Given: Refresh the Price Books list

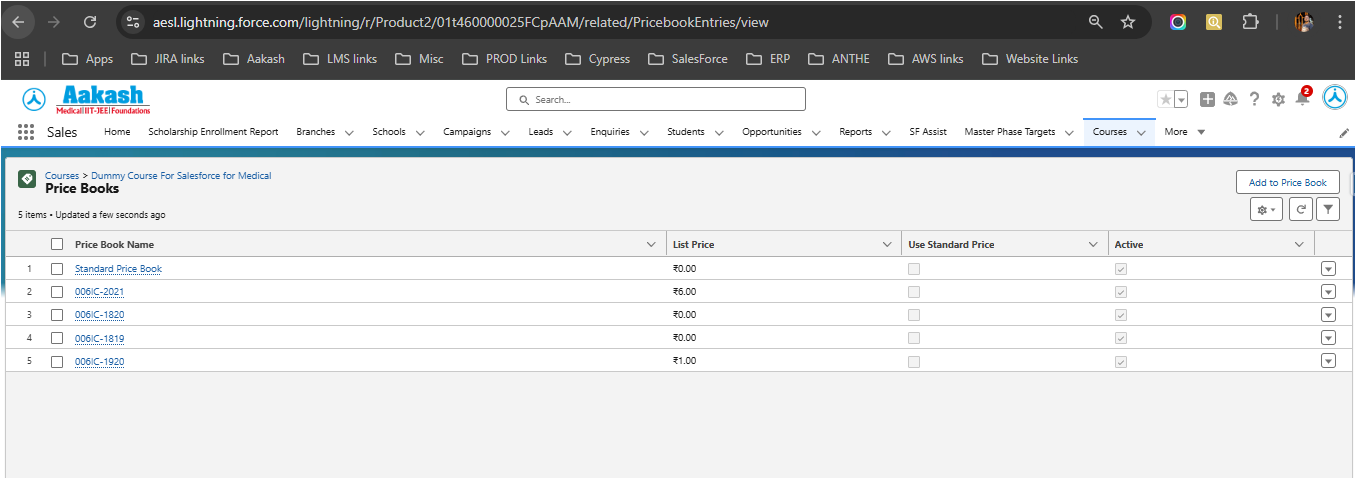Looking at the screenshot, I should tap(1300, 209).
